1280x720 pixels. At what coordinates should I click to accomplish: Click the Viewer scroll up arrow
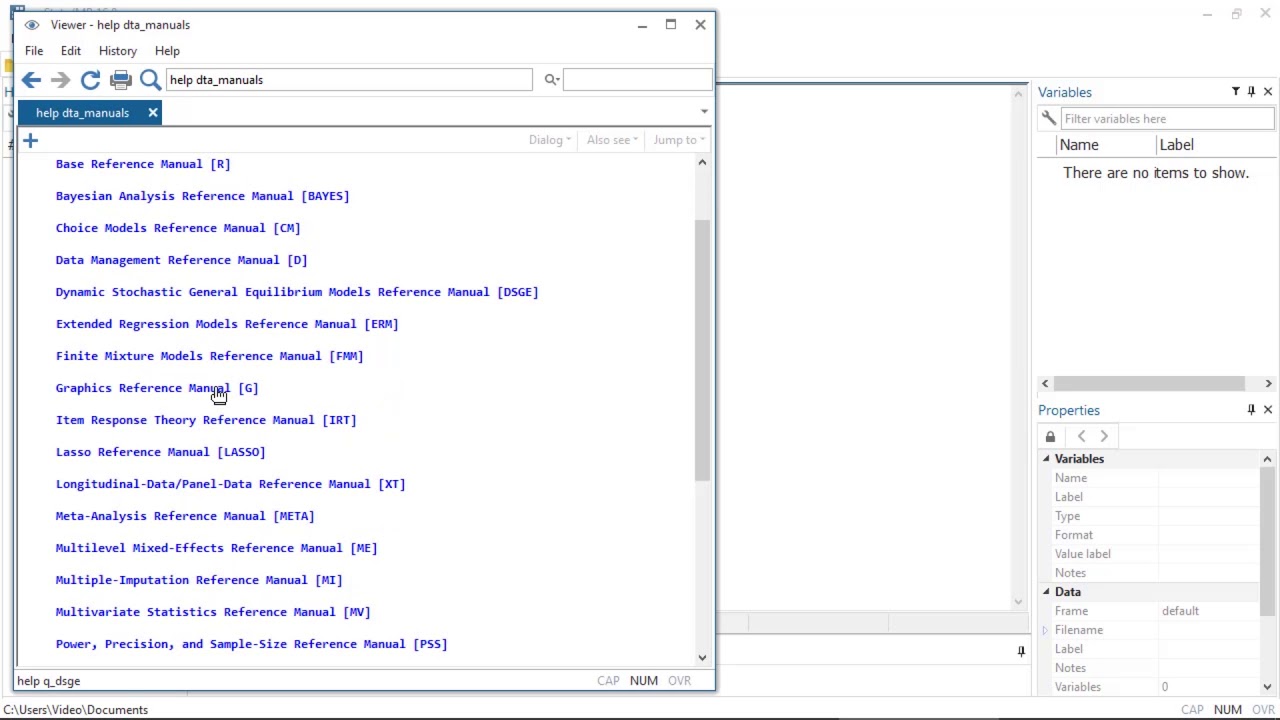click(702, 162)
